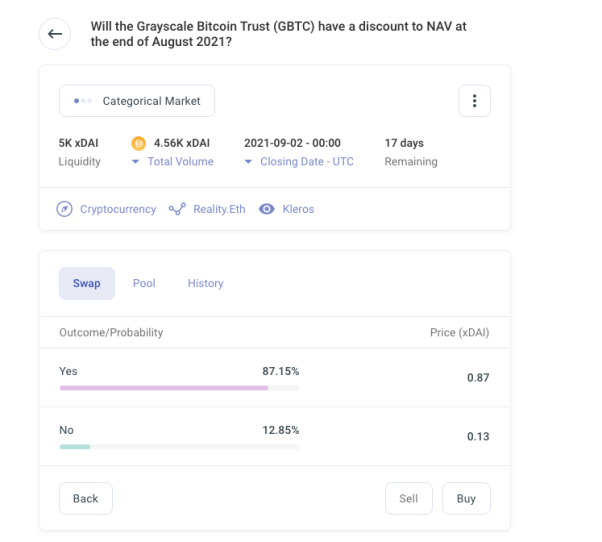Open the Total Volume label
This screenshot has height=542, width=602.
pyautogui.click(x=180, y=162)
